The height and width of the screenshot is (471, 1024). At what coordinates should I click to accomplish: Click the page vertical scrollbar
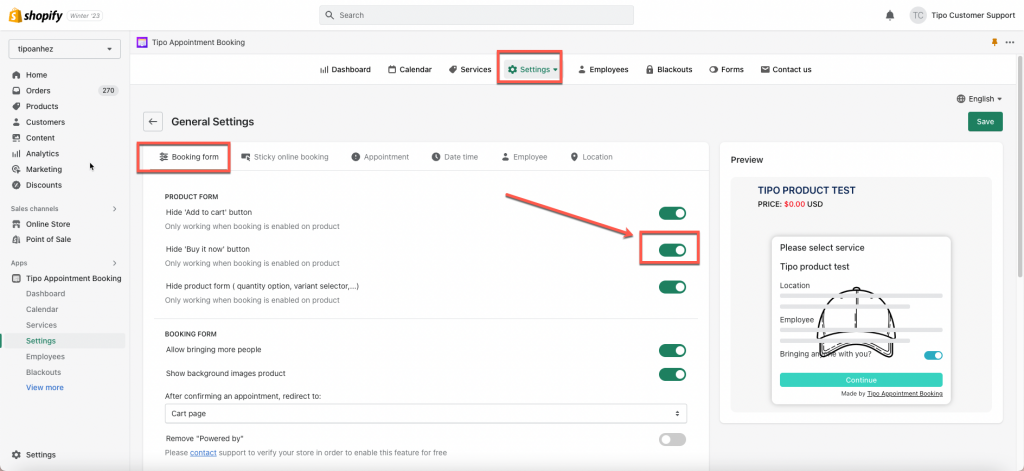[x=1019, y=167]
